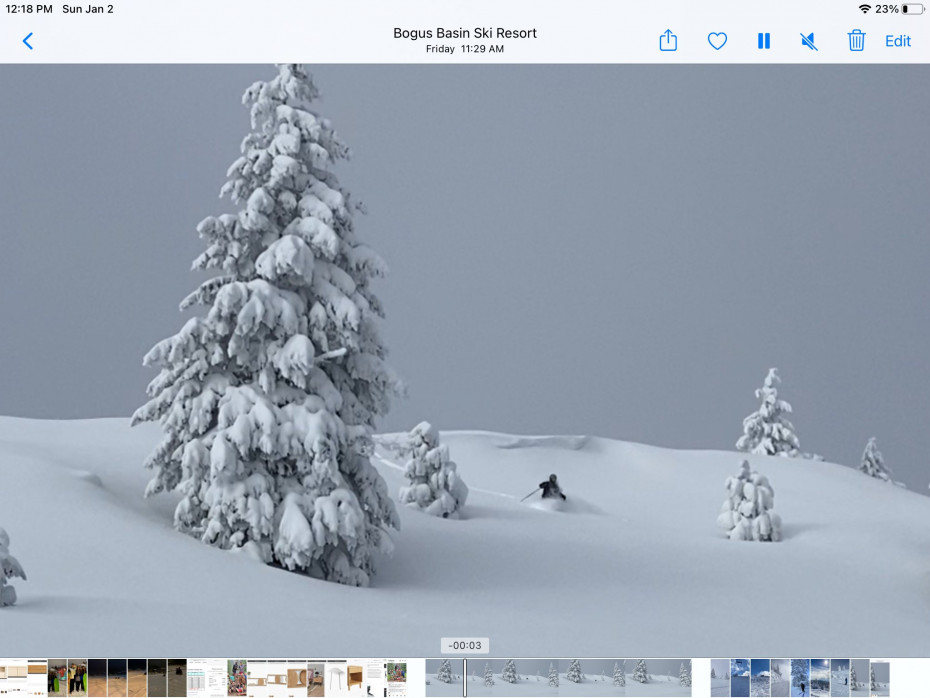Image resolution: width=930 pixels, height=698 pixels.
Task: Seek to the end of the video filmstrip
Action: tap(689, 678)
